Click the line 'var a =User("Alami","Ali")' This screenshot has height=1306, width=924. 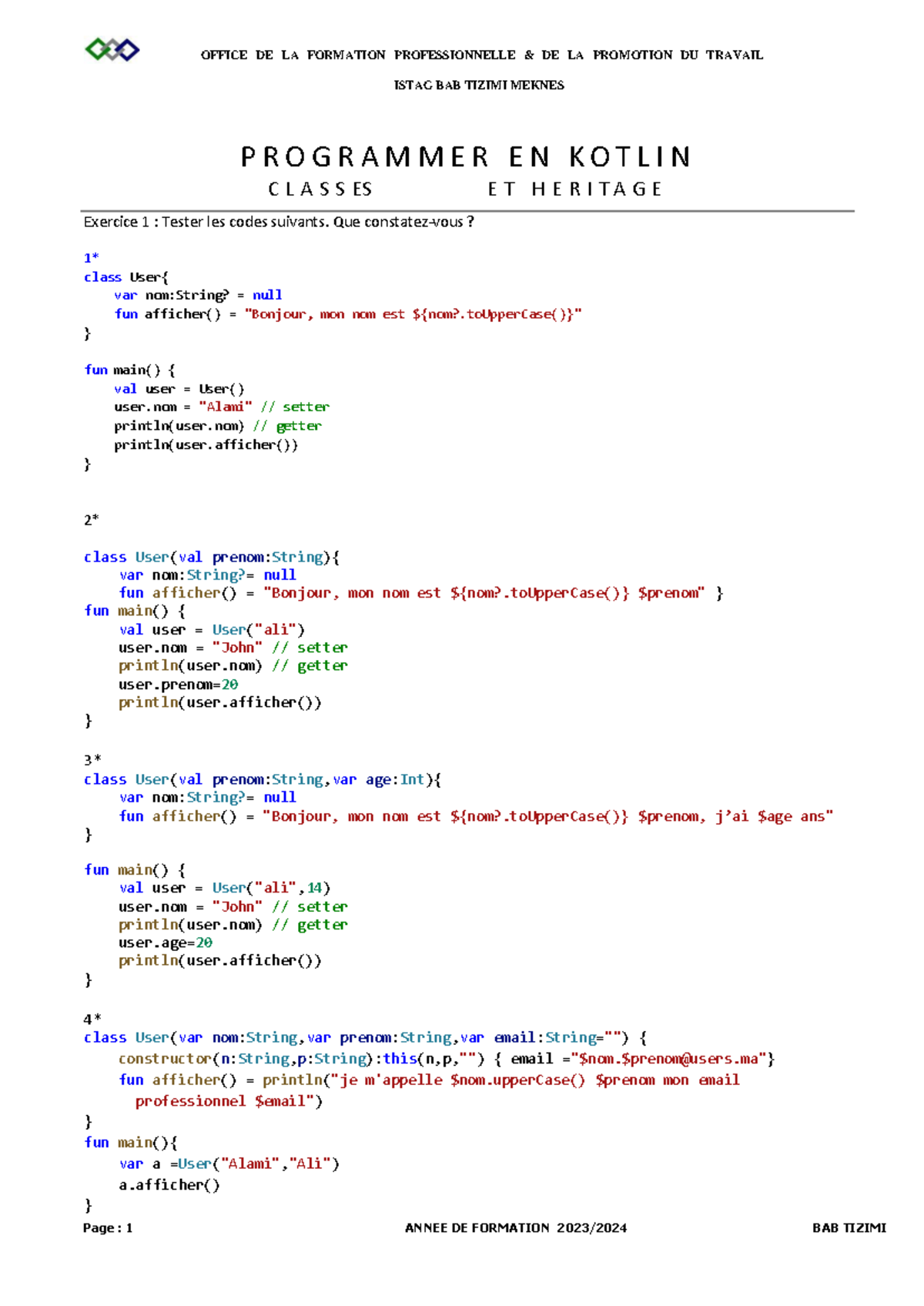pos(229,1164)
